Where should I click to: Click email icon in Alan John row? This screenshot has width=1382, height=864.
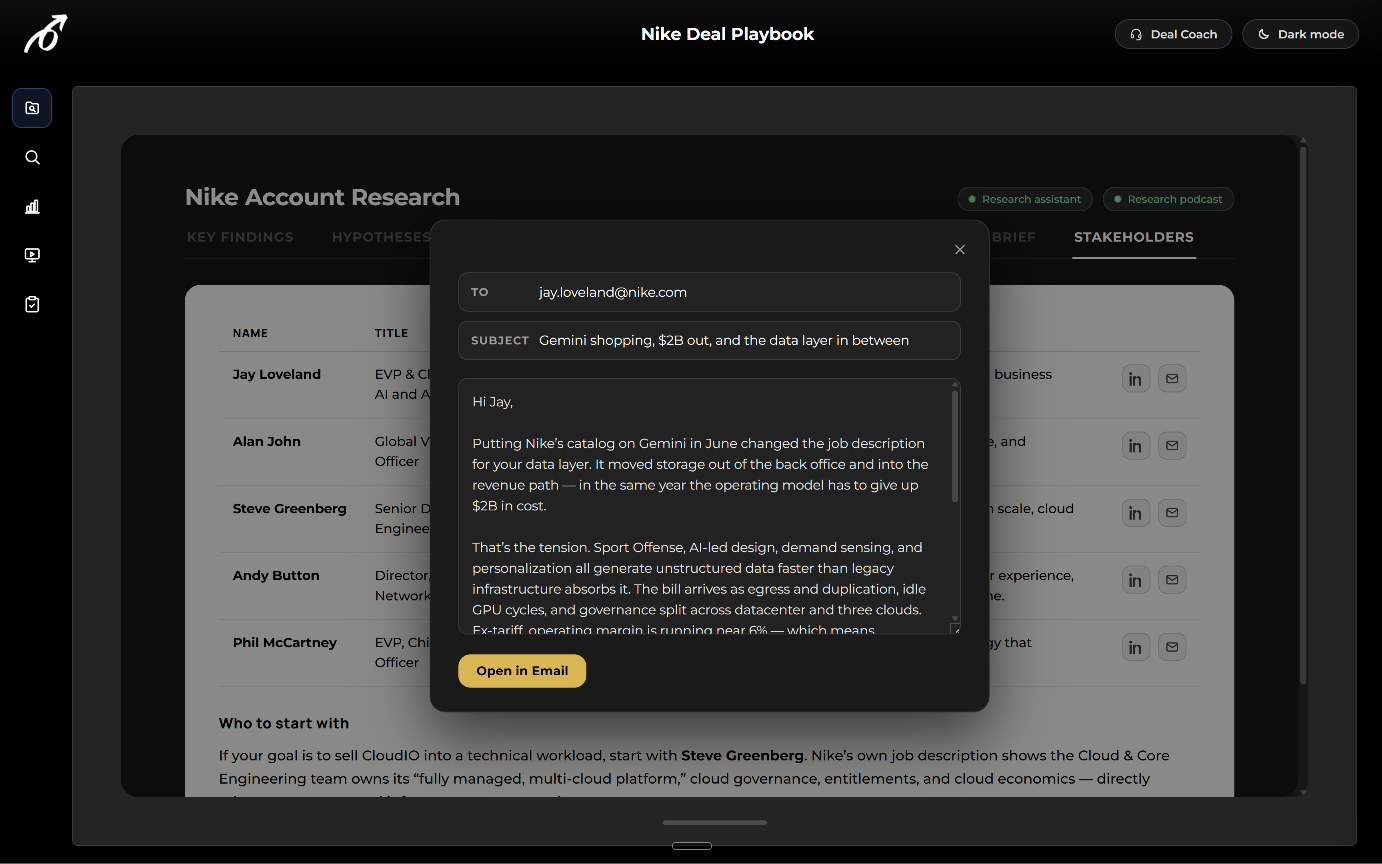point(1172,446)
